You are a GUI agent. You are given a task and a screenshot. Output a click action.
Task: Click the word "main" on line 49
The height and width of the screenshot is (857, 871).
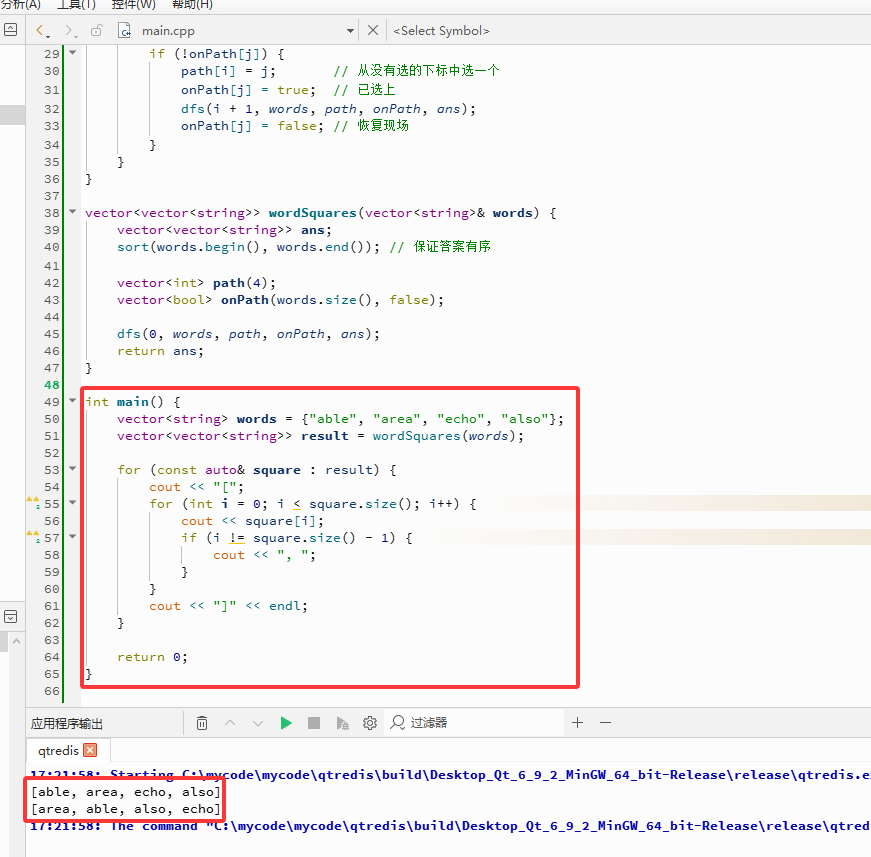133,402
